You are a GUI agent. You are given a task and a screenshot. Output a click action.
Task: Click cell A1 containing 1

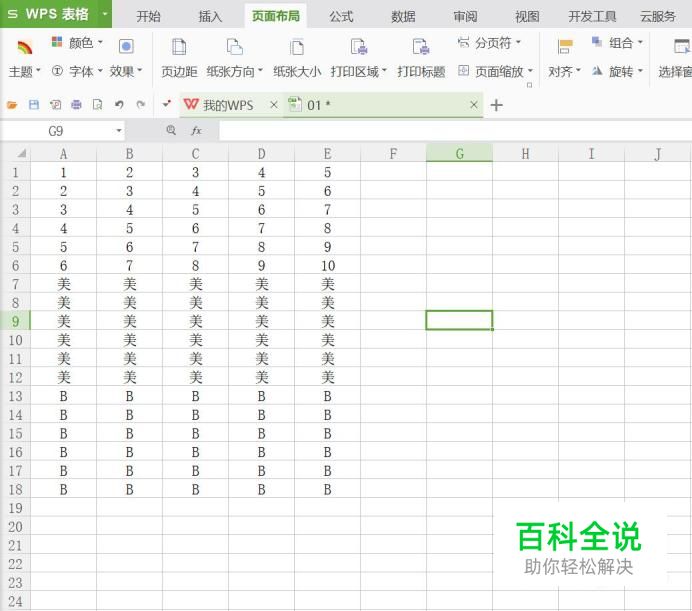tap(64, 172)
